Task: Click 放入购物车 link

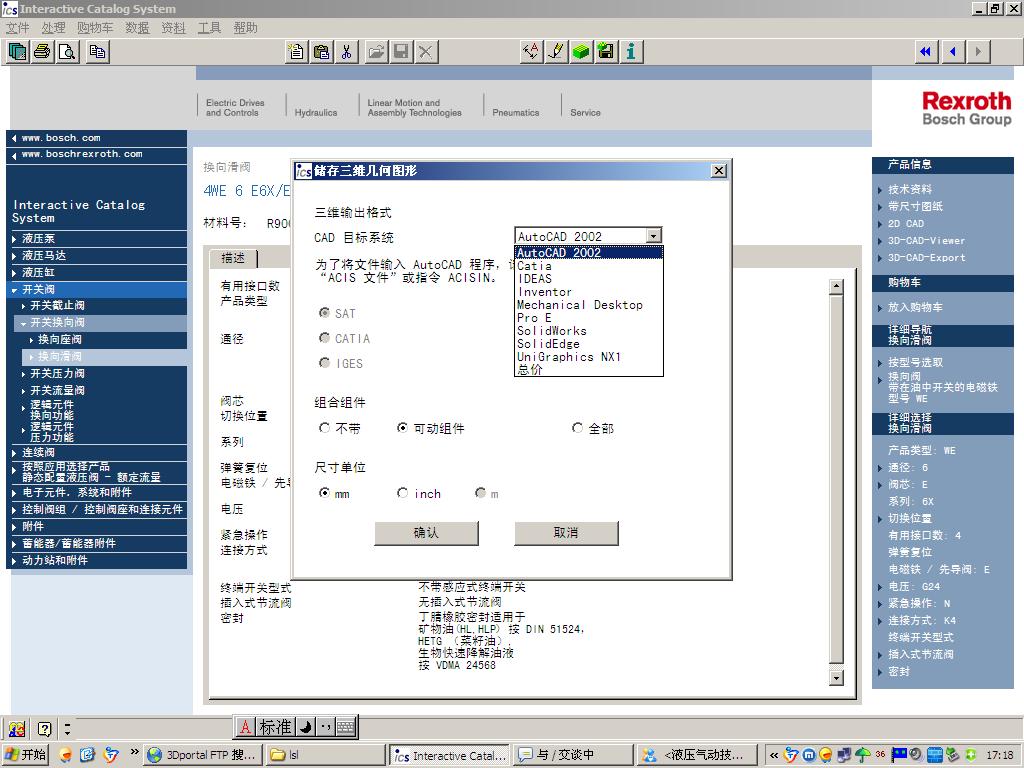Action: click(x=915, y=308)
